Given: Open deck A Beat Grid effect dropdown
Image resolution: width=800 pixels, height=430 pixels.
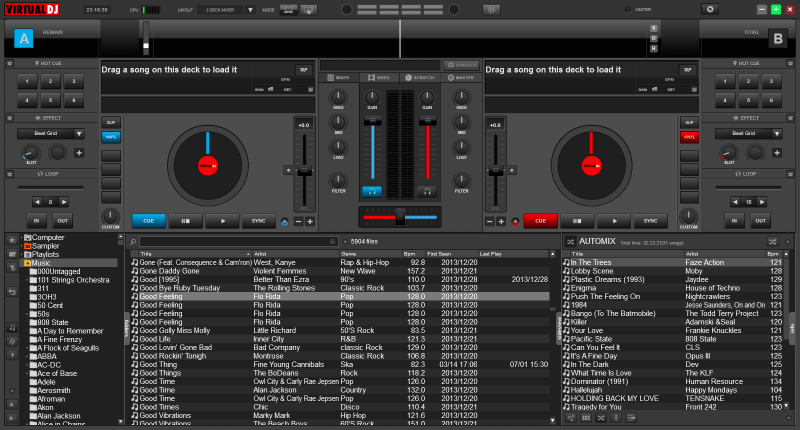Looking at the screenshot, I should point(79,134).
